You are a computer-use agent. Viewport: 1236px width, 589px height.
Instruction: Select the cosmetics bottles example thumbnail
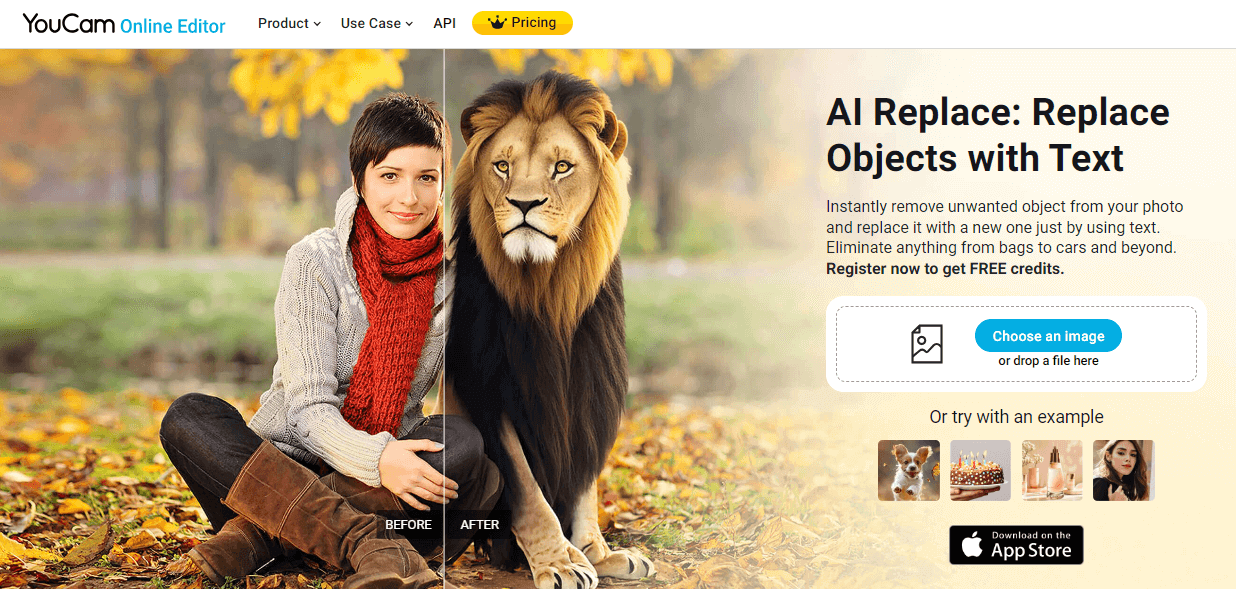point(1052,470)
